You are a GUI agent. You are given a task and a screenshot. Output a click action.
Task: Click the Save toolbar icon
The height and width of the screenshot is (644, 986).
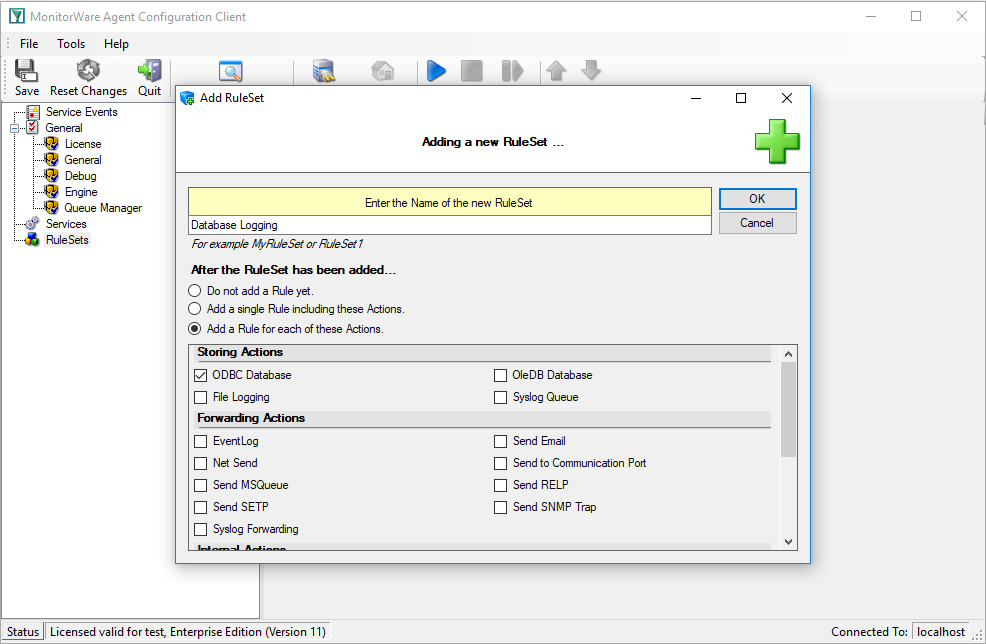point(26,70)
